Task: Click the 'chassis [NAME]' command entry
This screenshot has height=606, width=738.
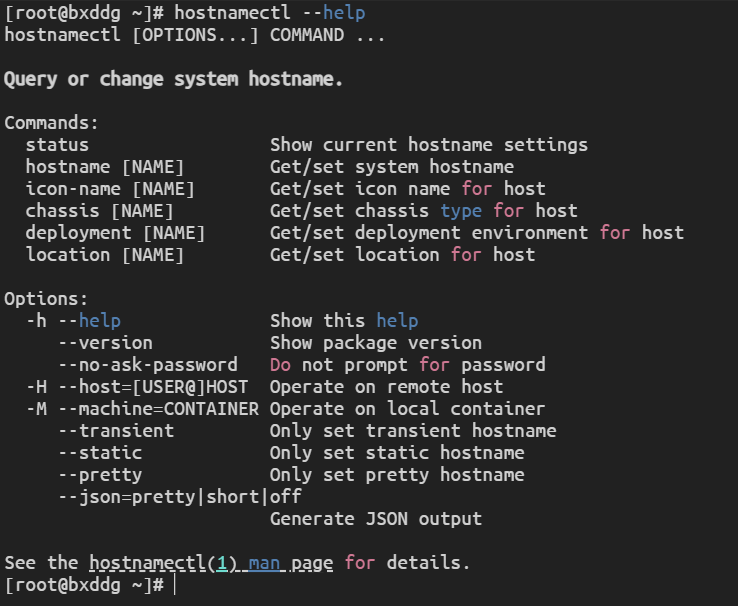Action: click(x=99, y=211)
